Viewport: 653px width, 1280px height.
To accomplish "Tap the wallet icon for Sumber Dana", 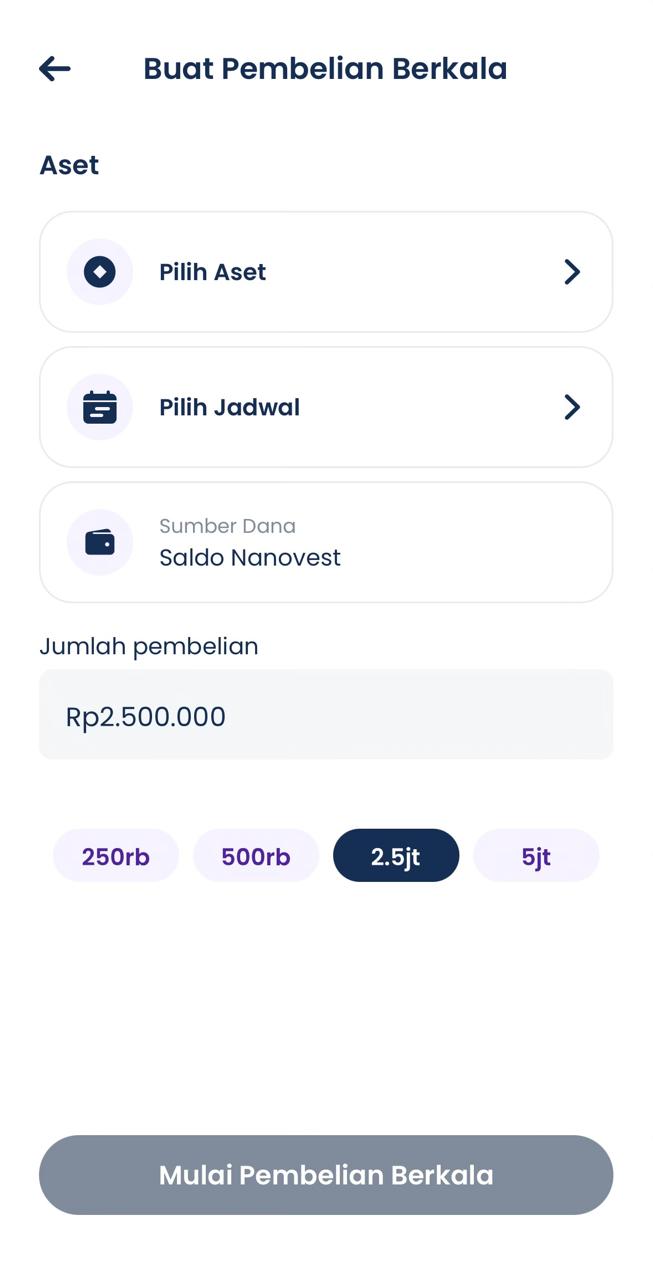I will click(100, 542).
